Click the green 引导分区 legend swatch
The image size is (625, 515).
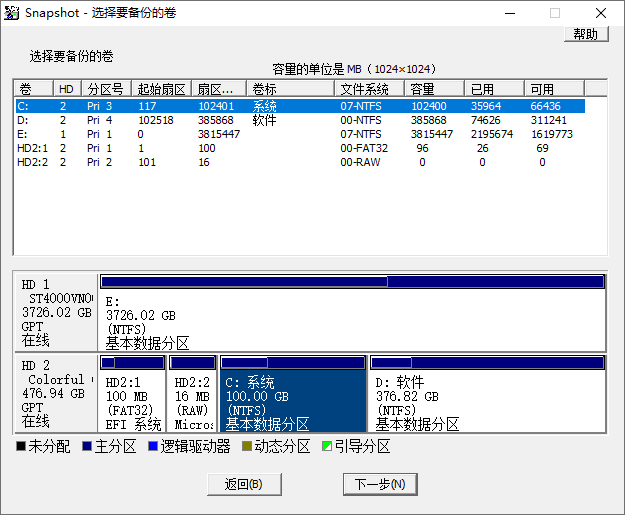click(x=326, y=446)
